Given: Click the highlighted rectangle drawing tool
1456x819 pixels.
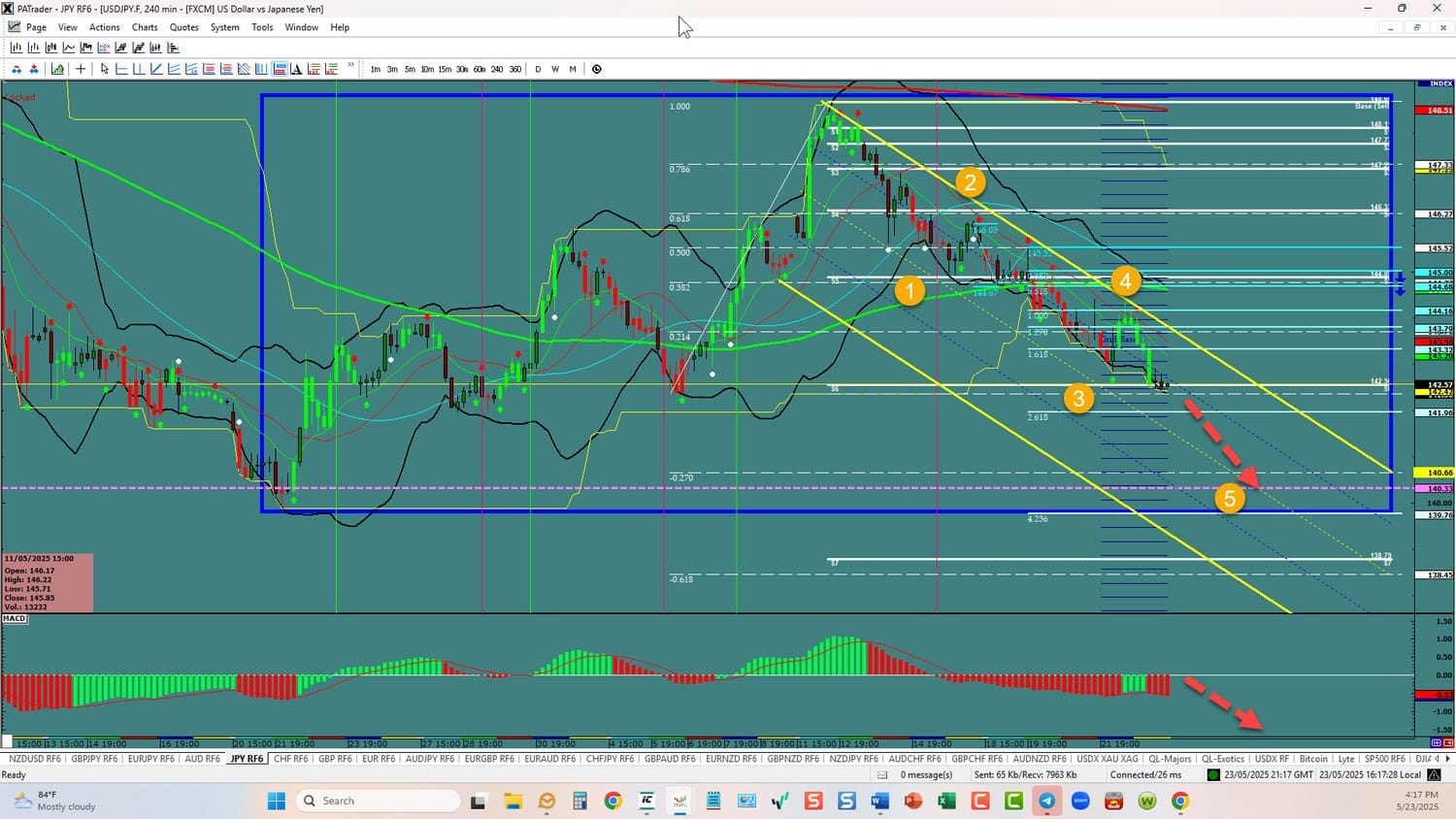Looking at the screenshot, I should [x=280, y=69].
